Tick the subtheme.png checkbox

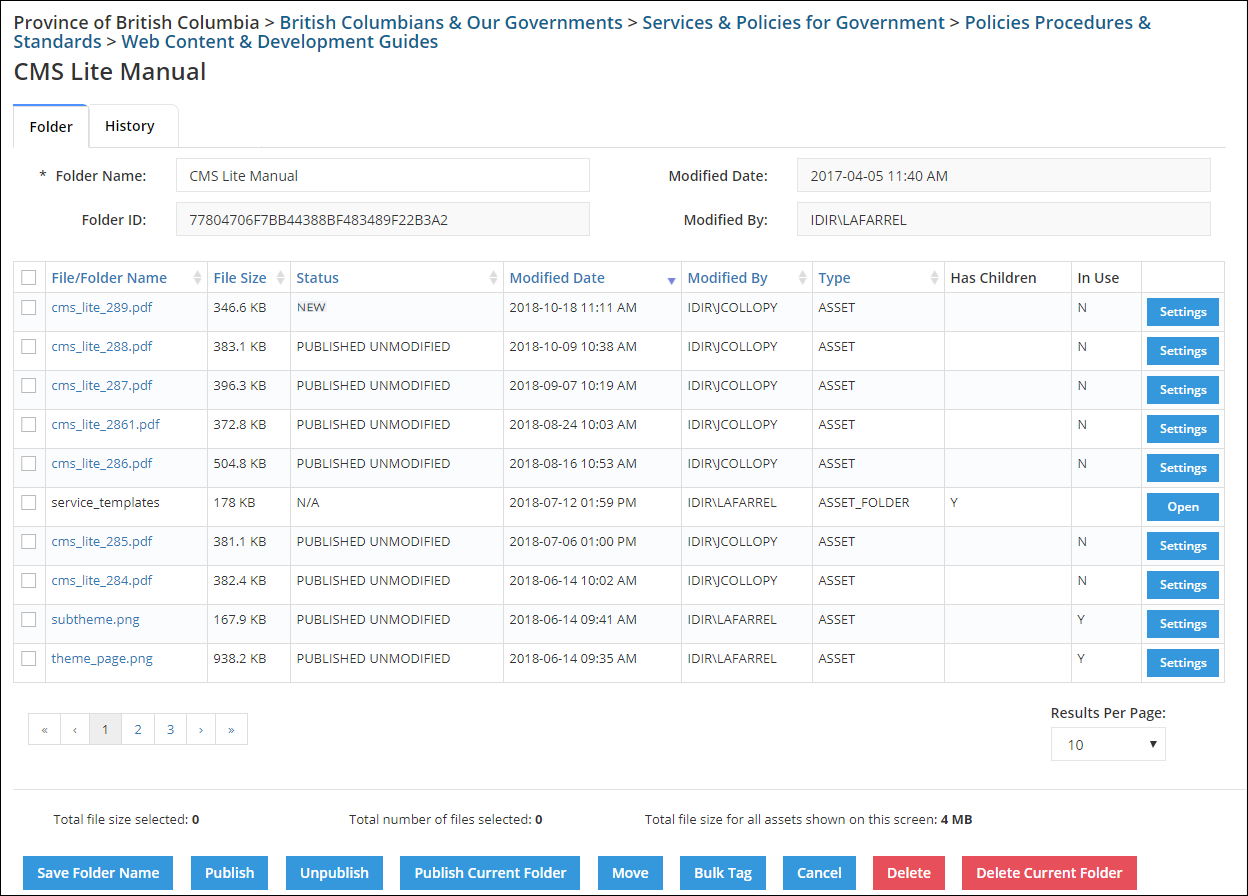[29, 619]
